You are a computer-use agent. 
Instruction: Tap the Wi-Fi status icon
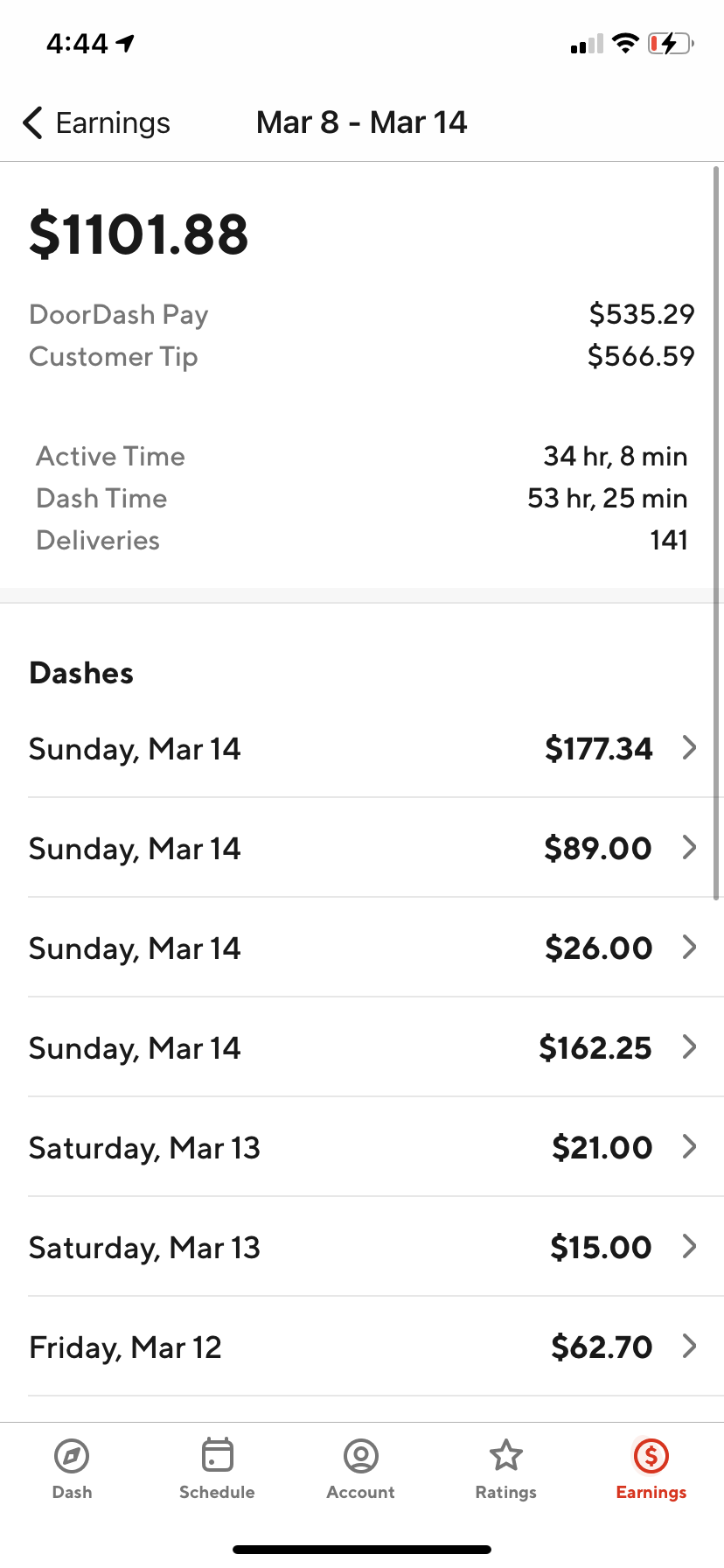click(x=625, y=43)
